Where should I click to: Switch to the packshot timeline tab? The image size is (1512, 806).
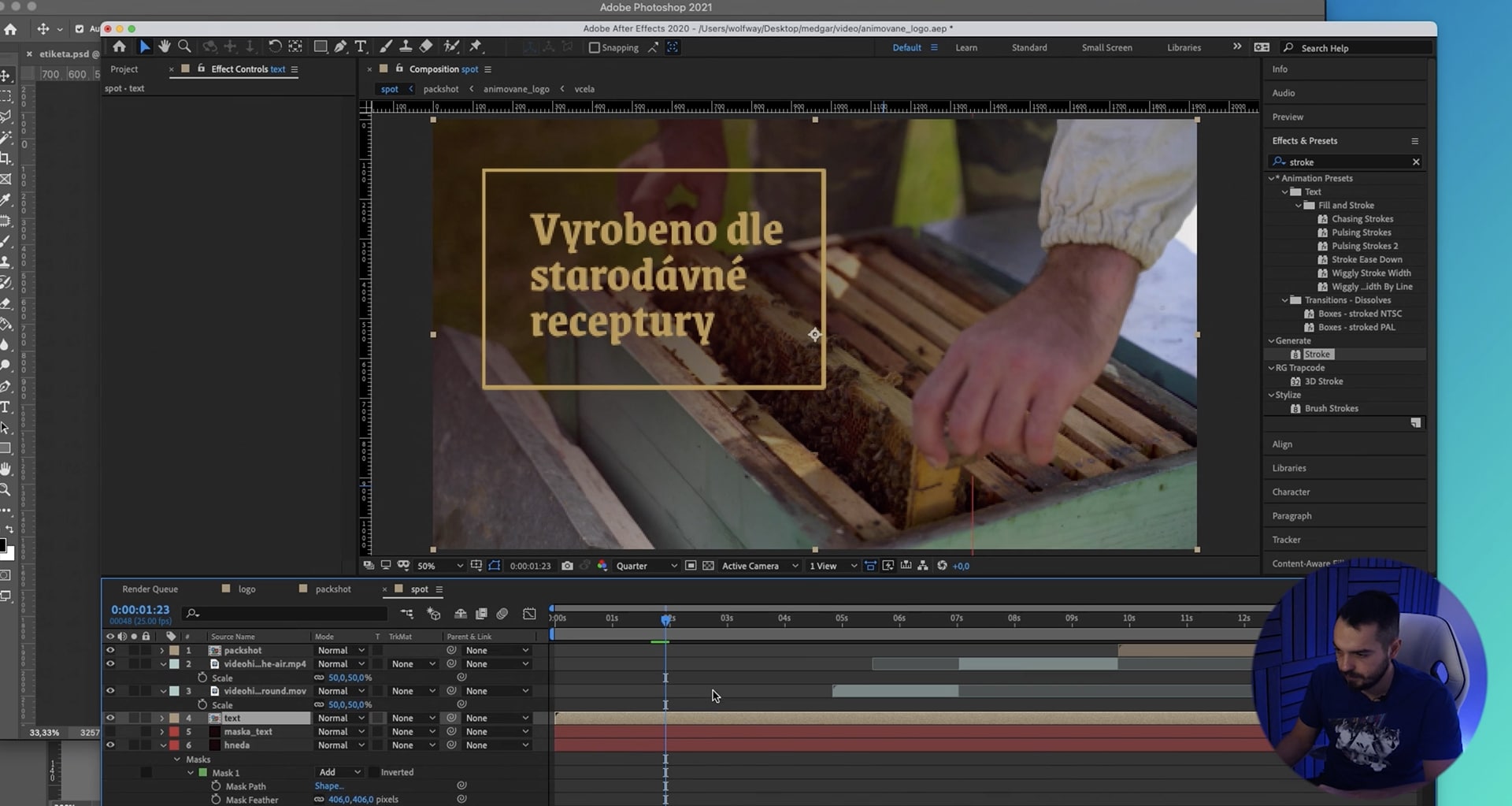tap(333, 589)
